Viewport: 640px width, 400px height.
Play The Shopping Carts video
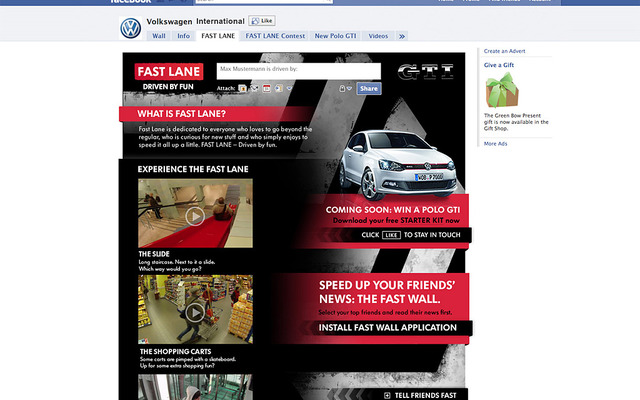click(x=195, y=312)
